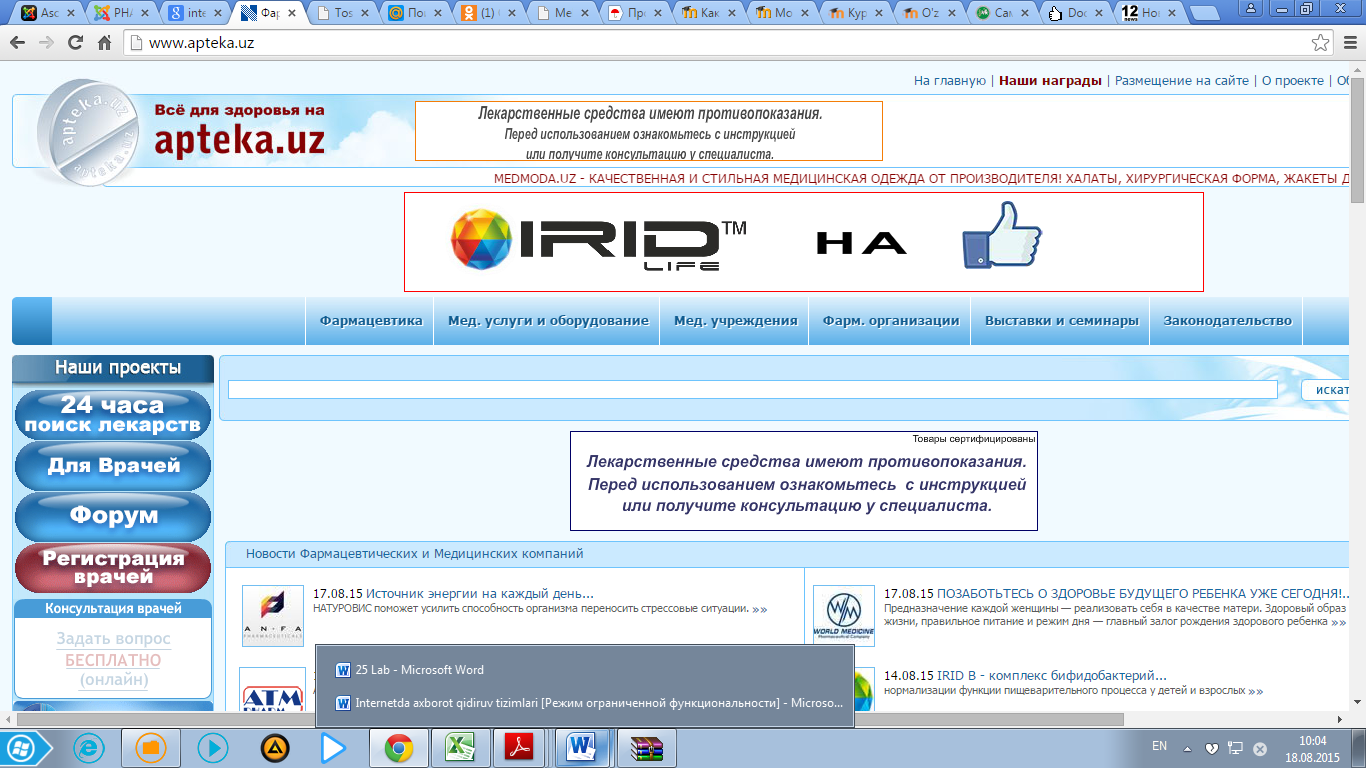Click the Для Врачей button
Image resolution: width=1366 pixels, height=768 pixels.
[x=113, y=466]
